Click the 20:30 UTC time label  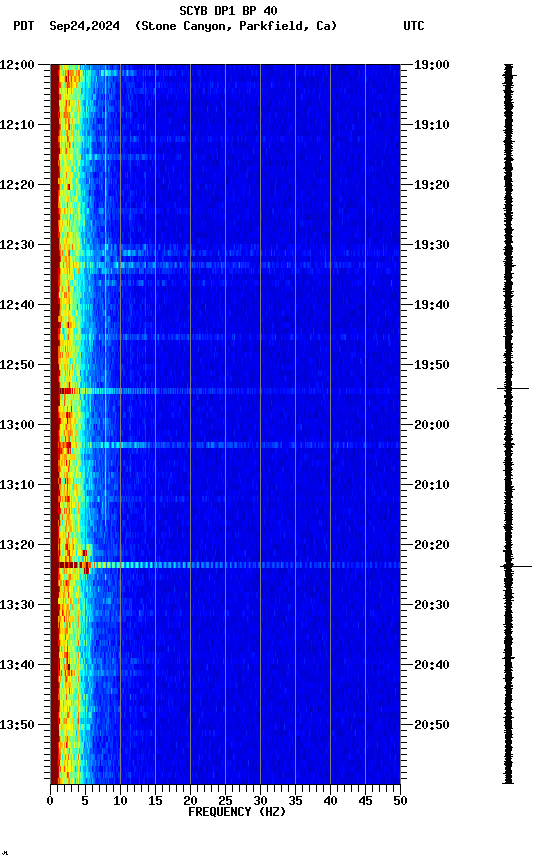tap(432, 606)
